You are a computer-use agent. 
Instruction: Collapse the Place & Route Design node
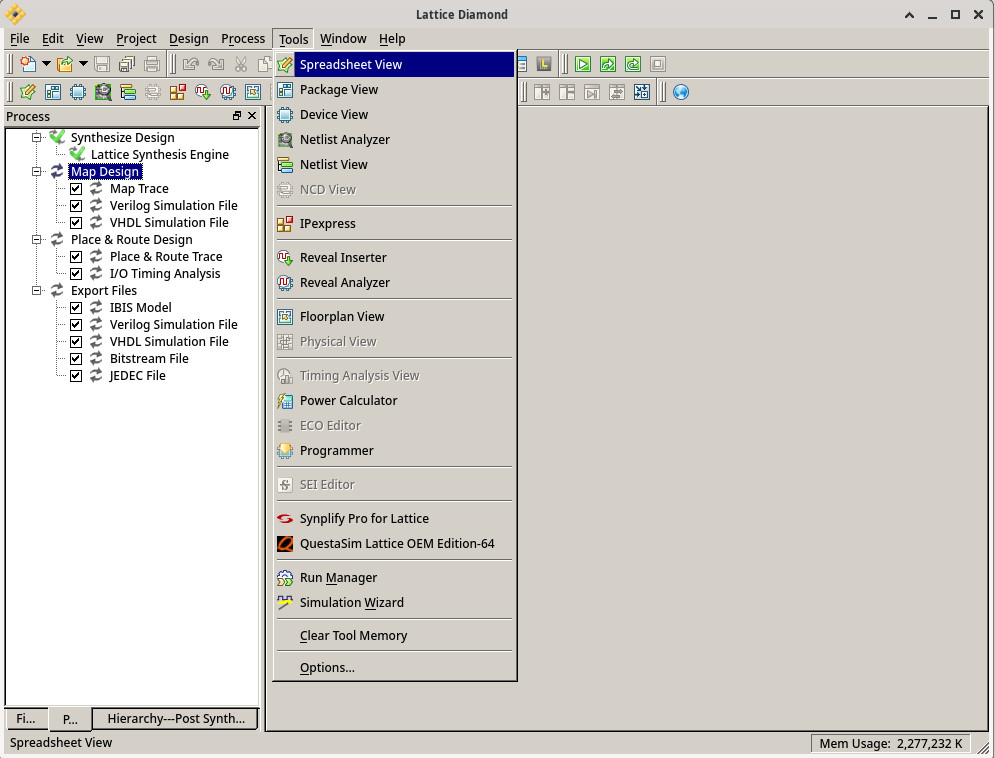tap(37, 240)
